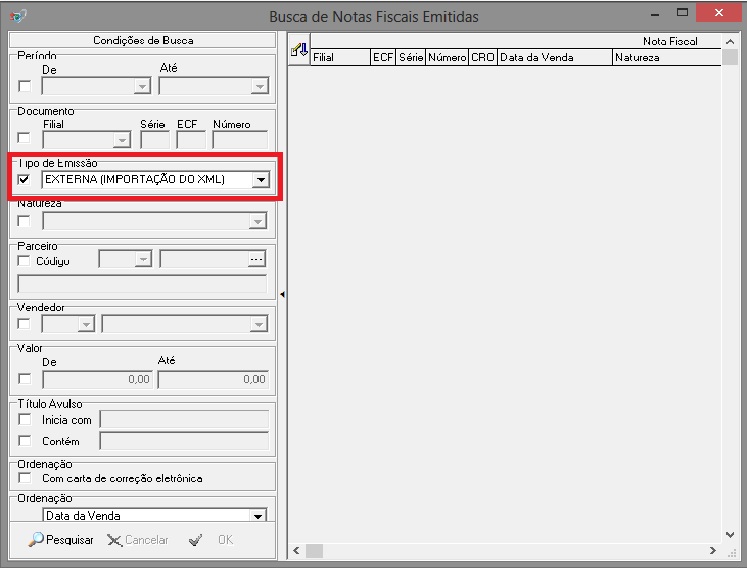Image resolution: width=747 pixels, height=569 pixels.
Task: Enable the carta de correção eletrônica checkbox
Action: pyautogui.click(x=24, y=478)
